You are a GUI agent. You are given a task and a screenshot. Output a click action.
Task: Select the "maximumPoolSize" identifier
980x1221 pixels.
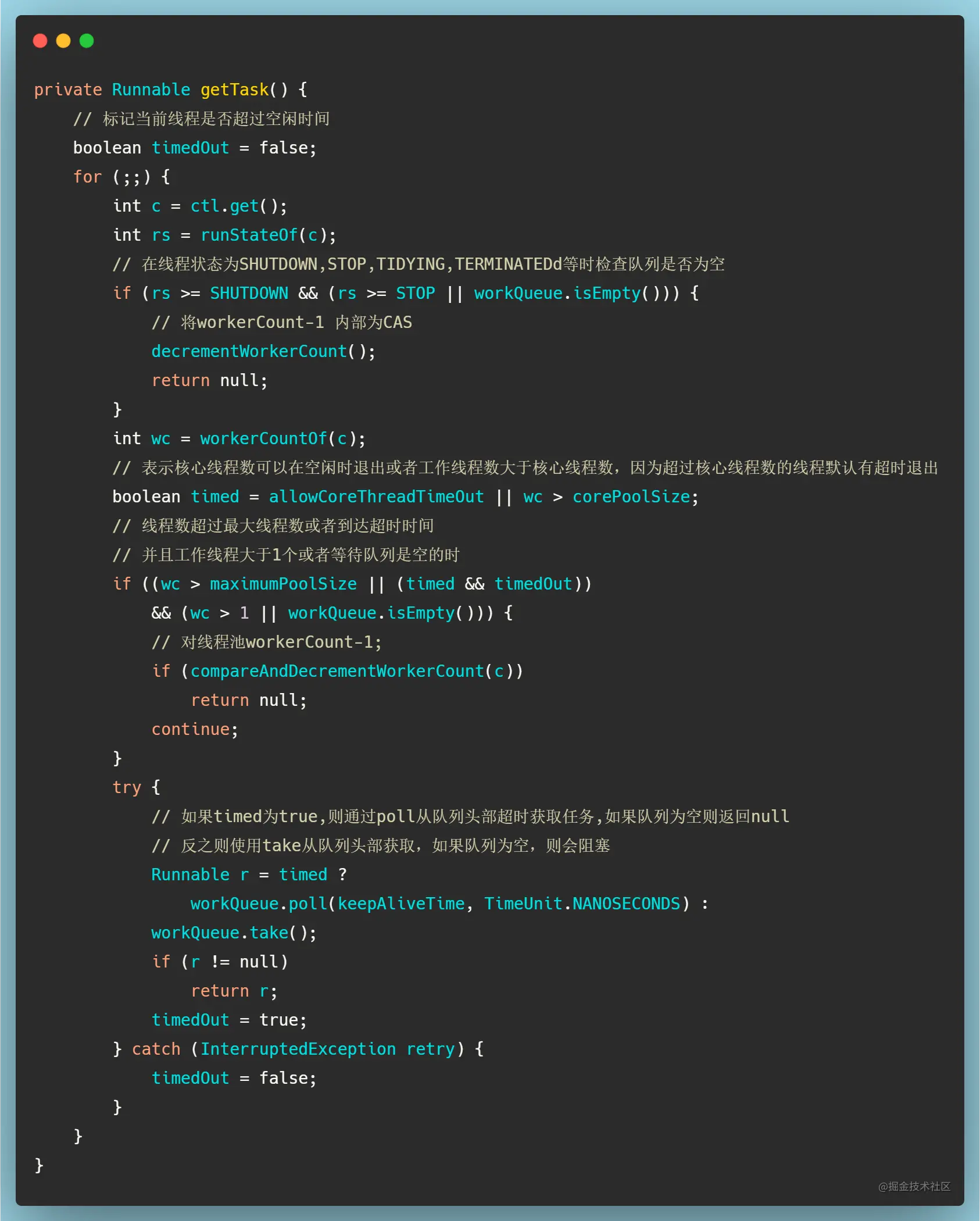click(283, 584)
